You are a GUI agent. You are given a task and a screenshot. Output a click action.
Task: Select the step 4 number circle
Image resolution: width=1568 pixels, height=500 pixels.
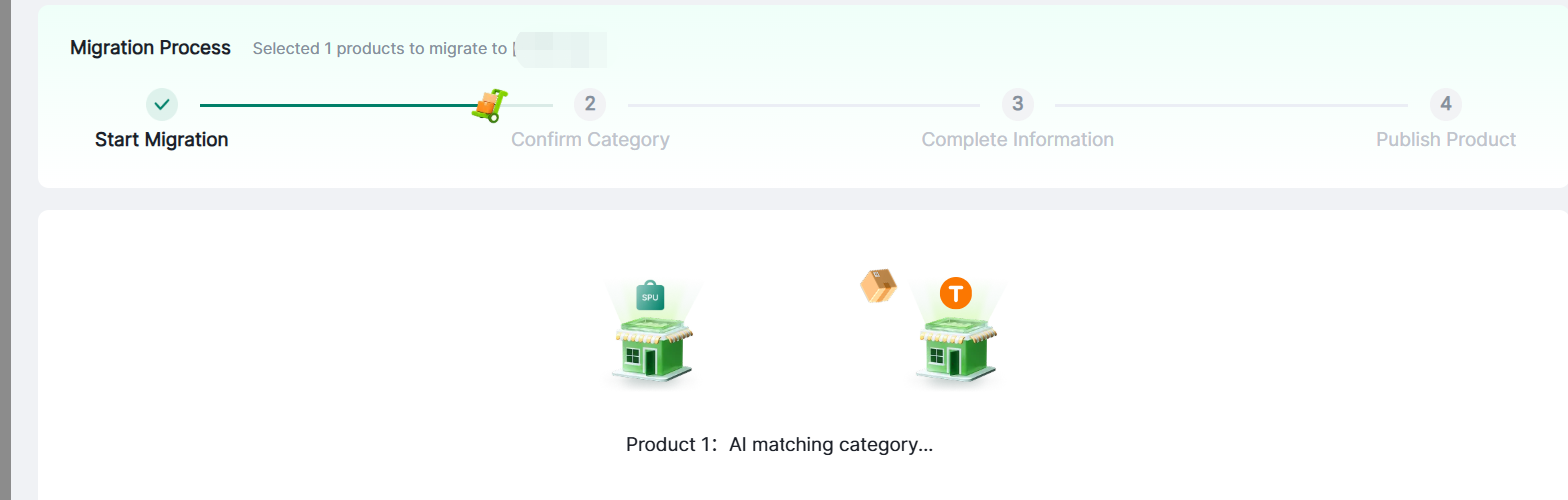pos(1445,104)
